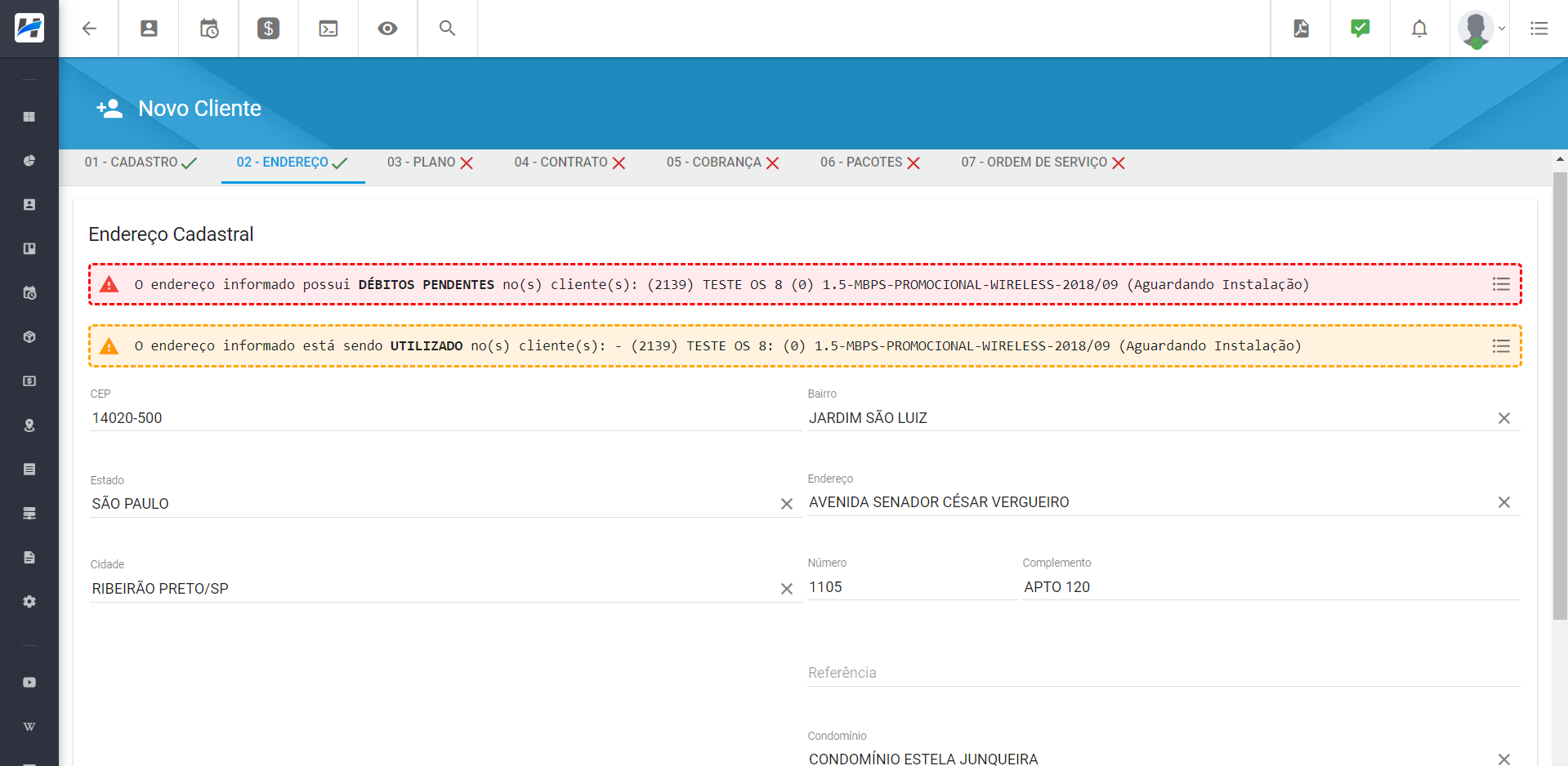The image size is (1568, 766).
Task: Open the terminal console toolbar icon
Action: click(x=328, y=29)
